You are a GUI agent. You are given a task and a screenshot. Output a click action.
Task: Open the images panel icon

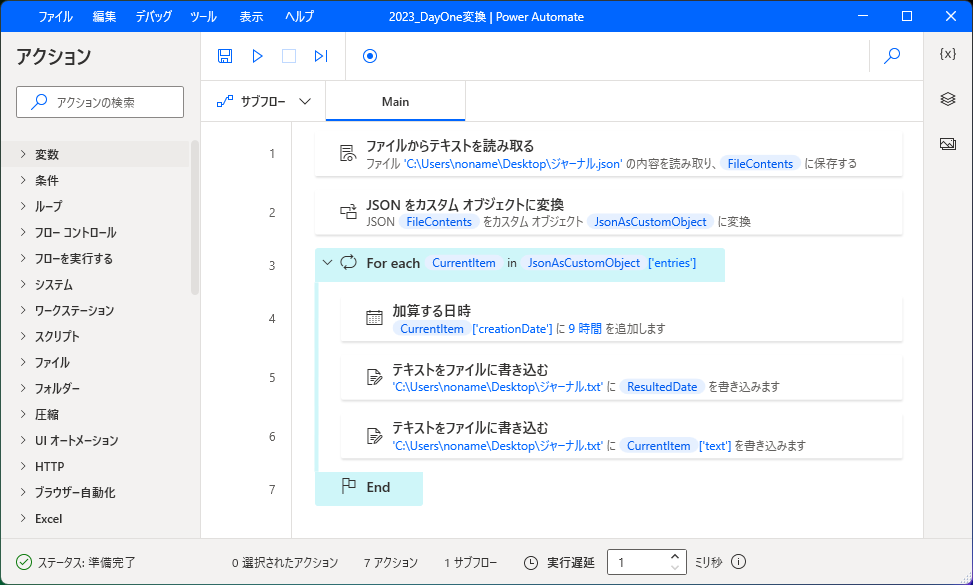coord(948,144)
